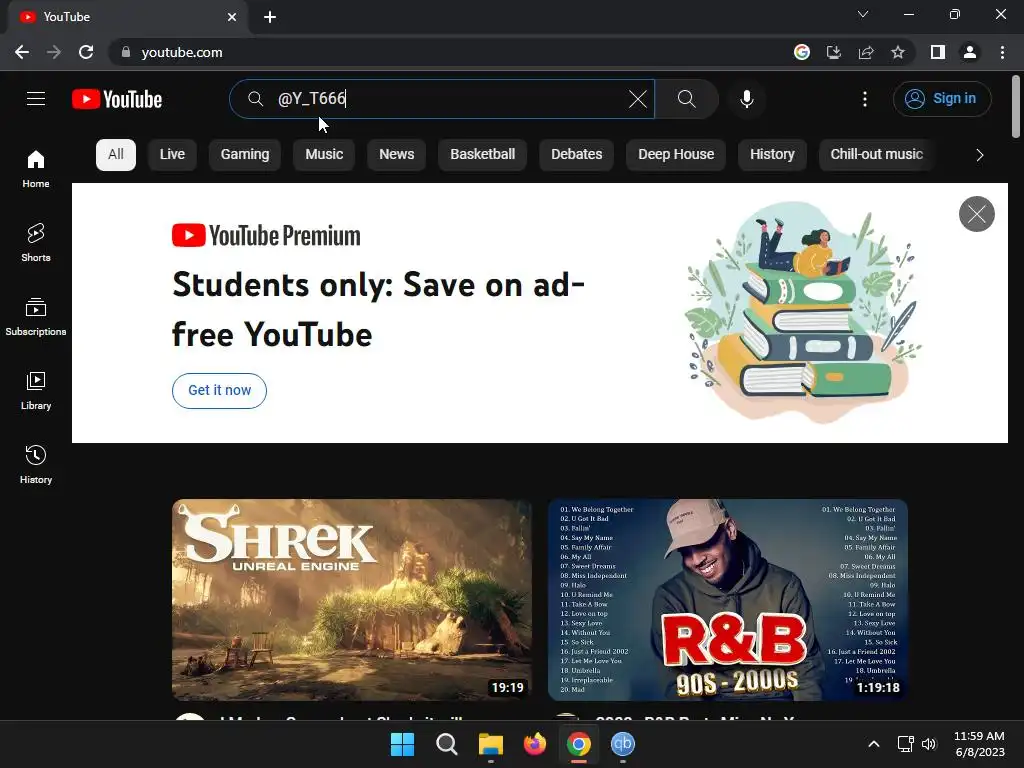This screenshot has height=768, width=1024.
Task: Click the YouTube logo
Action: [117, 99]
